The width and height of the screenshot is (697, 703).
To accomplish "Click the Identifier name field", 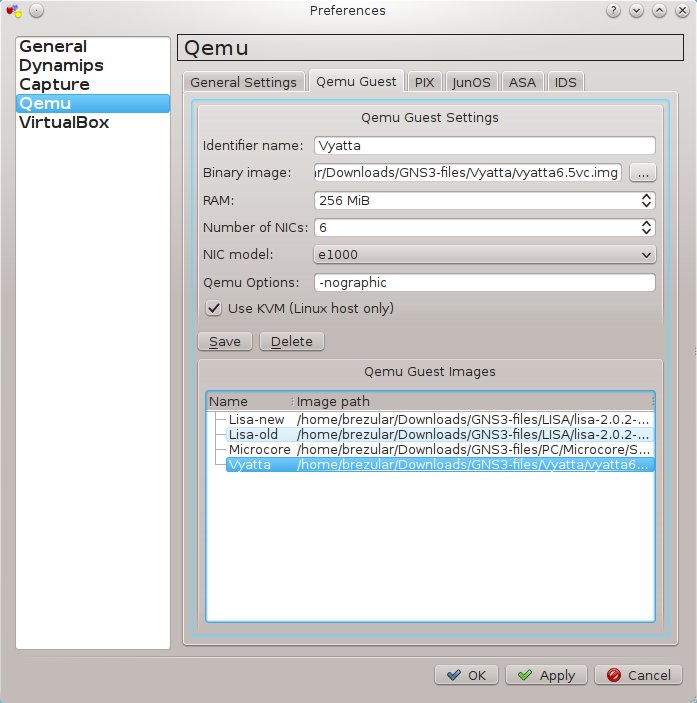I will (485, 146).
